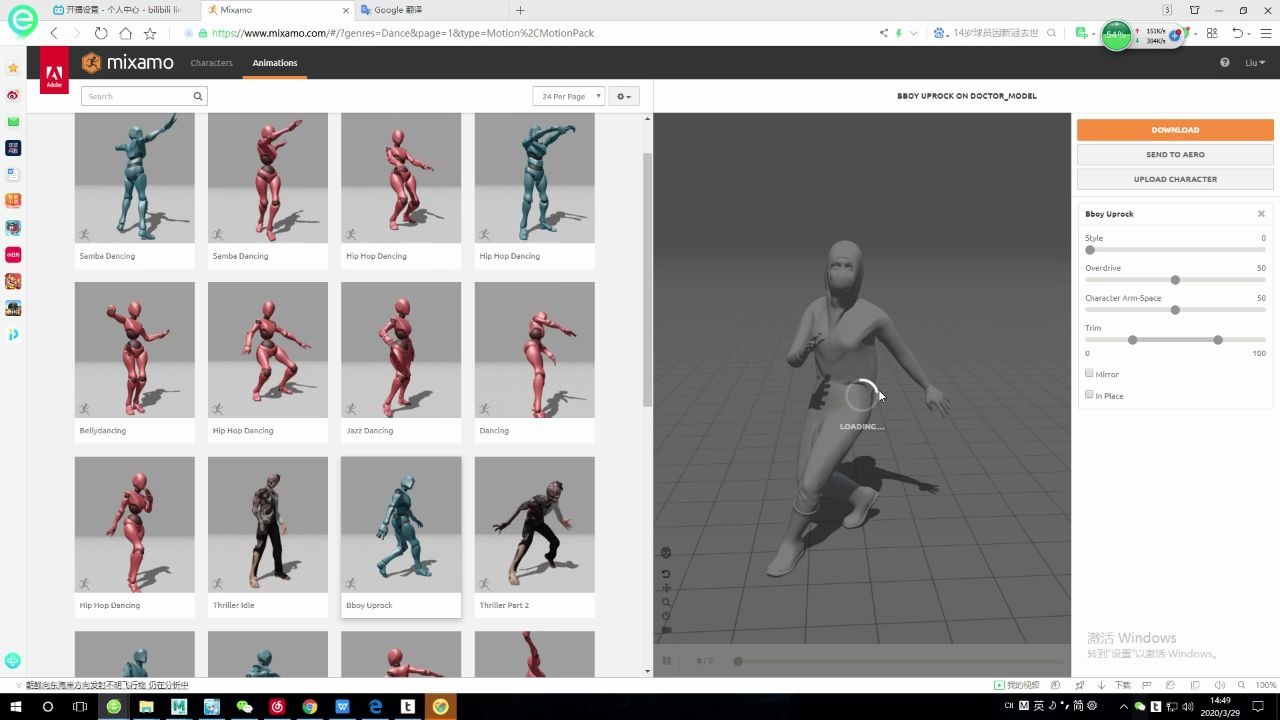Click the browser share icon

point(883,33)
